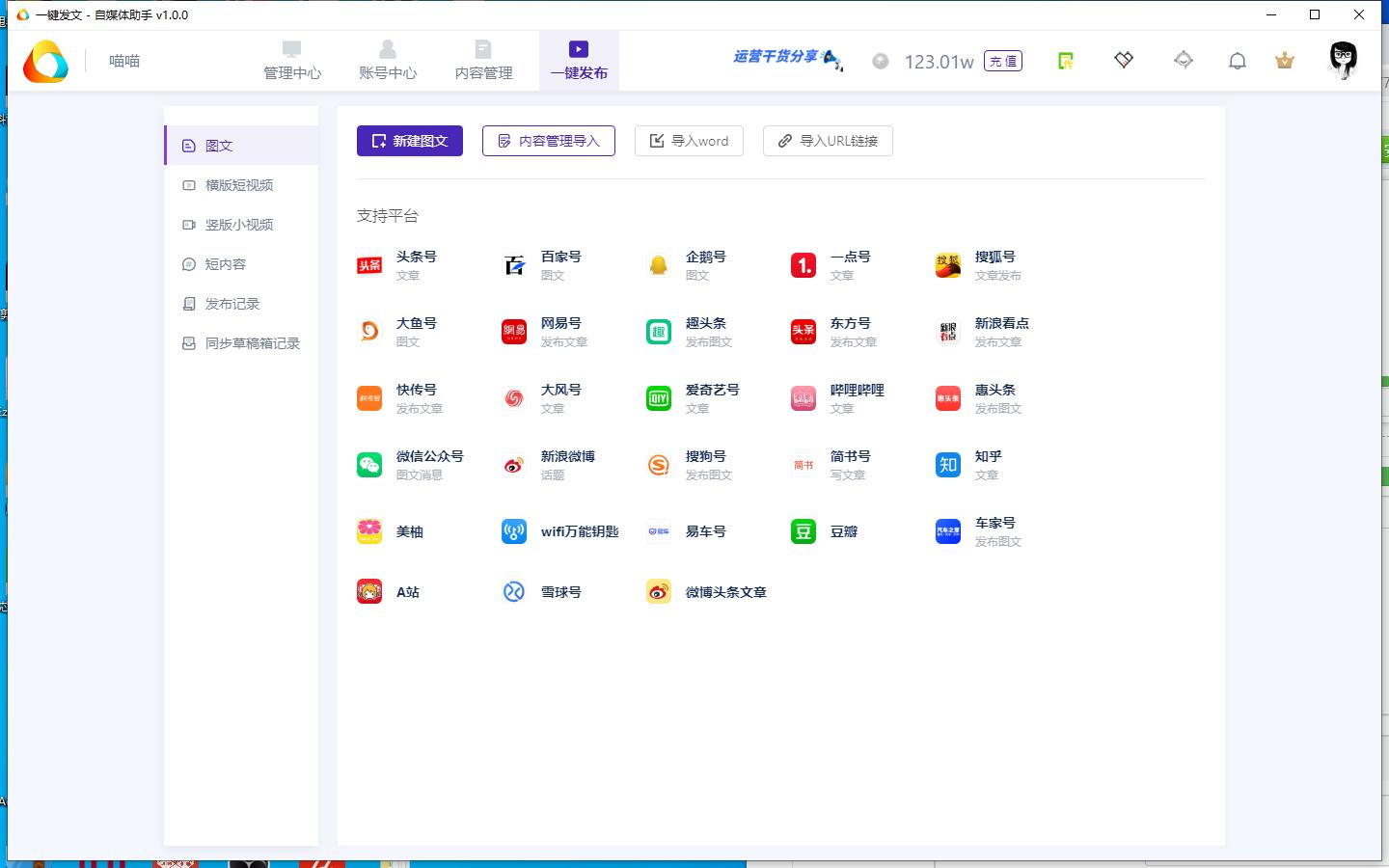Click the 网易号 red icon

coord(514,332)
